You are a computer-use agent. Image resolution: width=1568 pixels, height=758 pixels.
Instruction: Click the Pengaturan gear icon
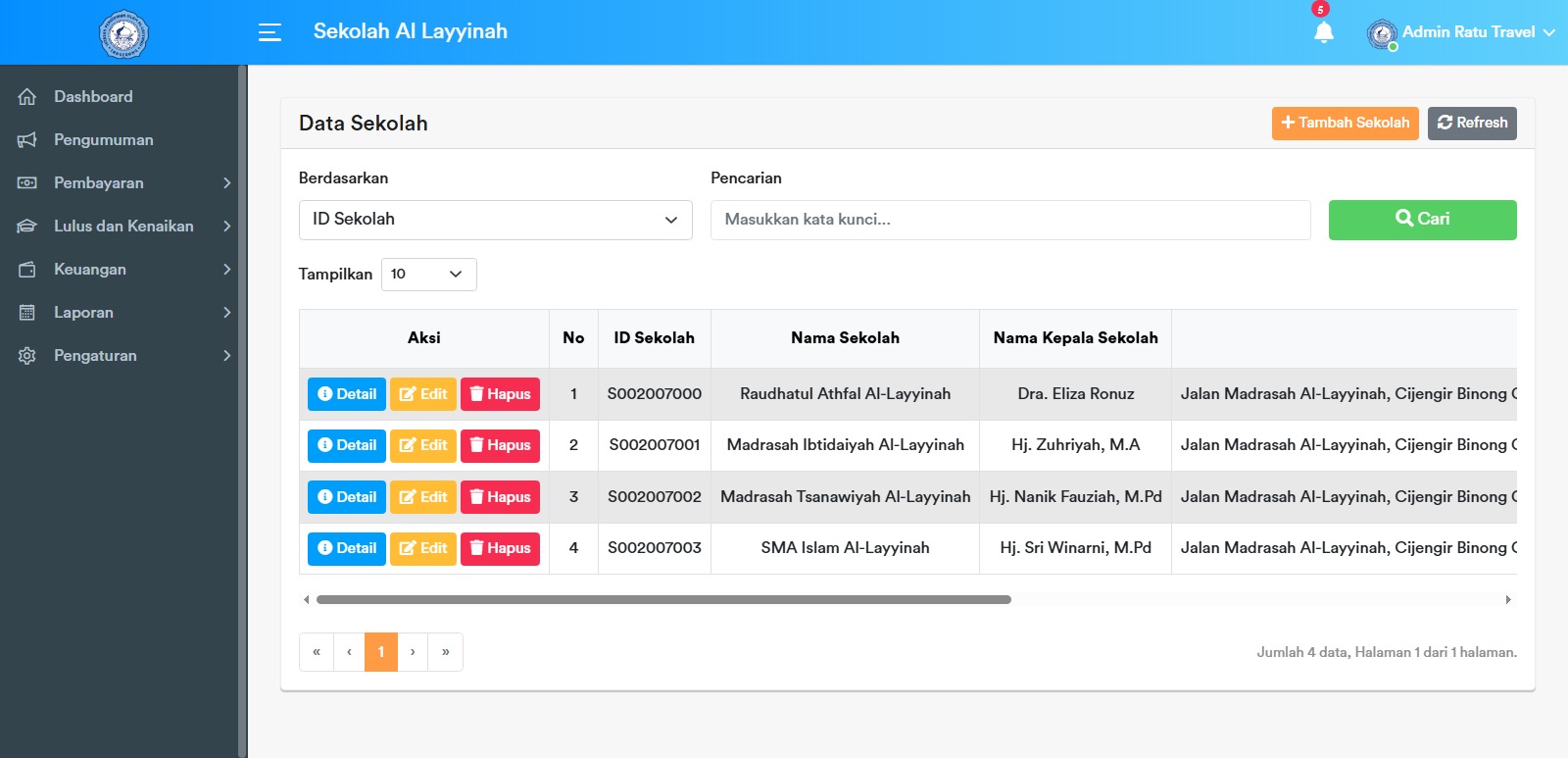[x=27, y=356]
